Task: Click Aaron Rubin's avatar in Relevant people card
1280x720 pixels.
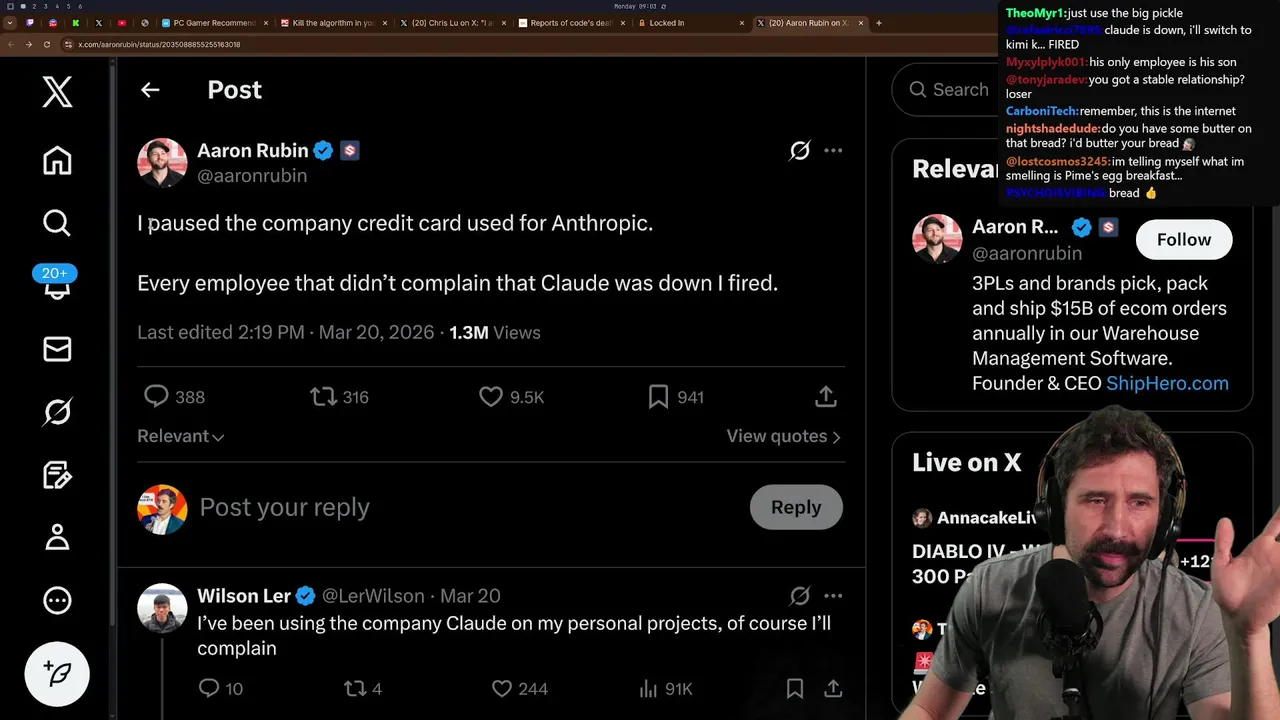Action: coord(937,239)
